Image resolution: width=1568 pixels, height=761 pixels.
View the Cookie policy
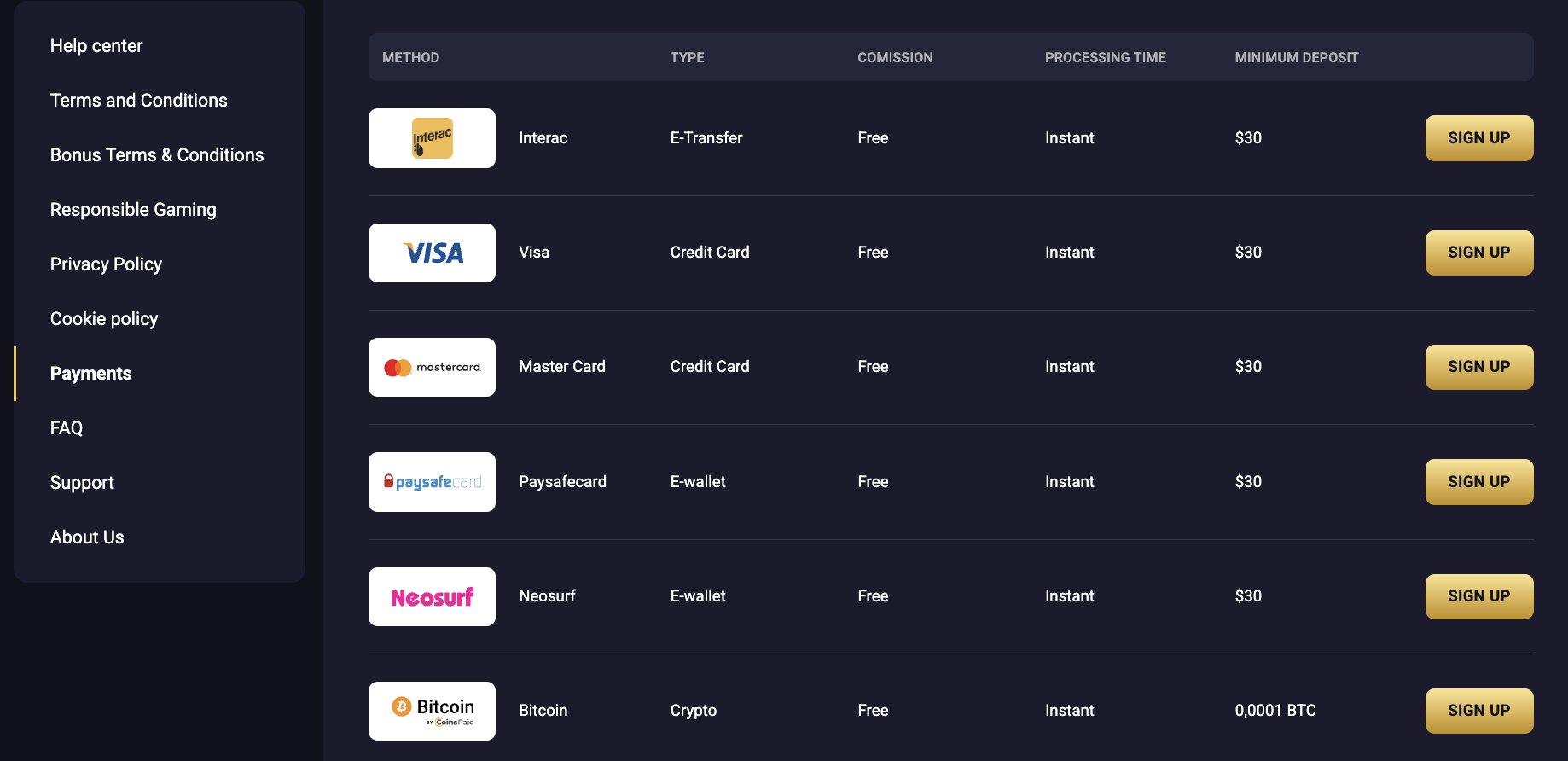pos(103,318)
